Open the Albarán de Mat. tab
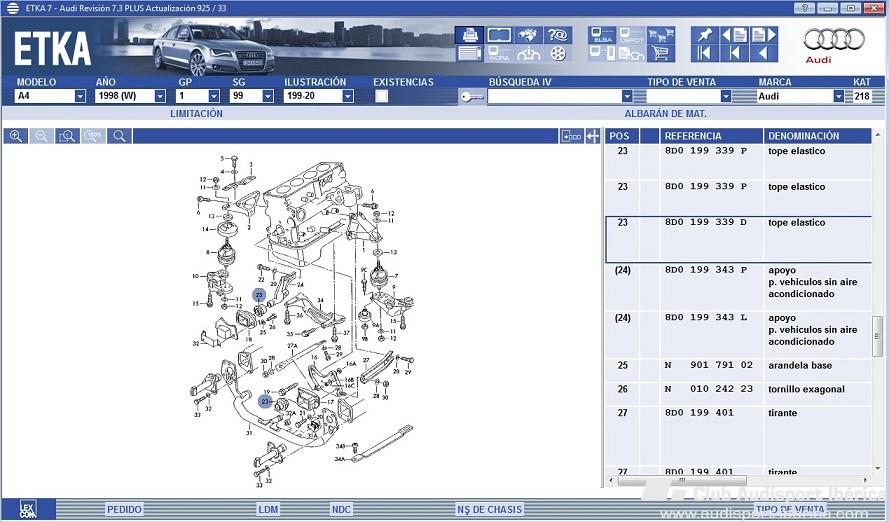This screenshot has width=889, height=522. tap(666, 113)
